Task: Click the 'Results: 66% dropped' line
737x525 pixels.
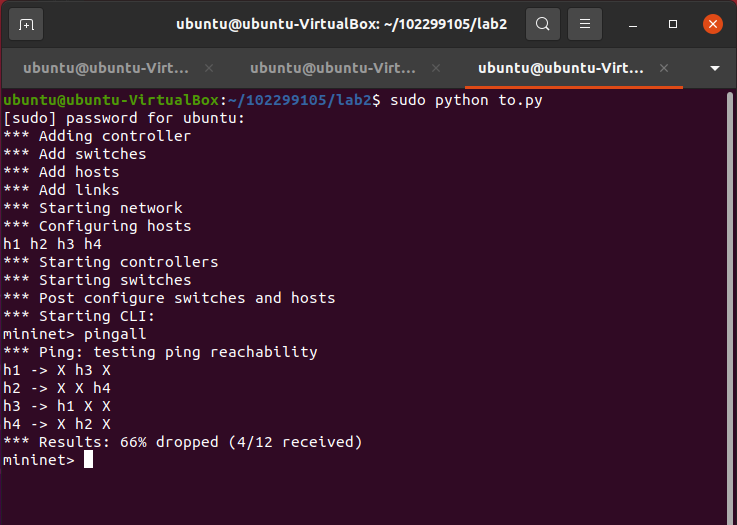Action: tap(182, 442)
